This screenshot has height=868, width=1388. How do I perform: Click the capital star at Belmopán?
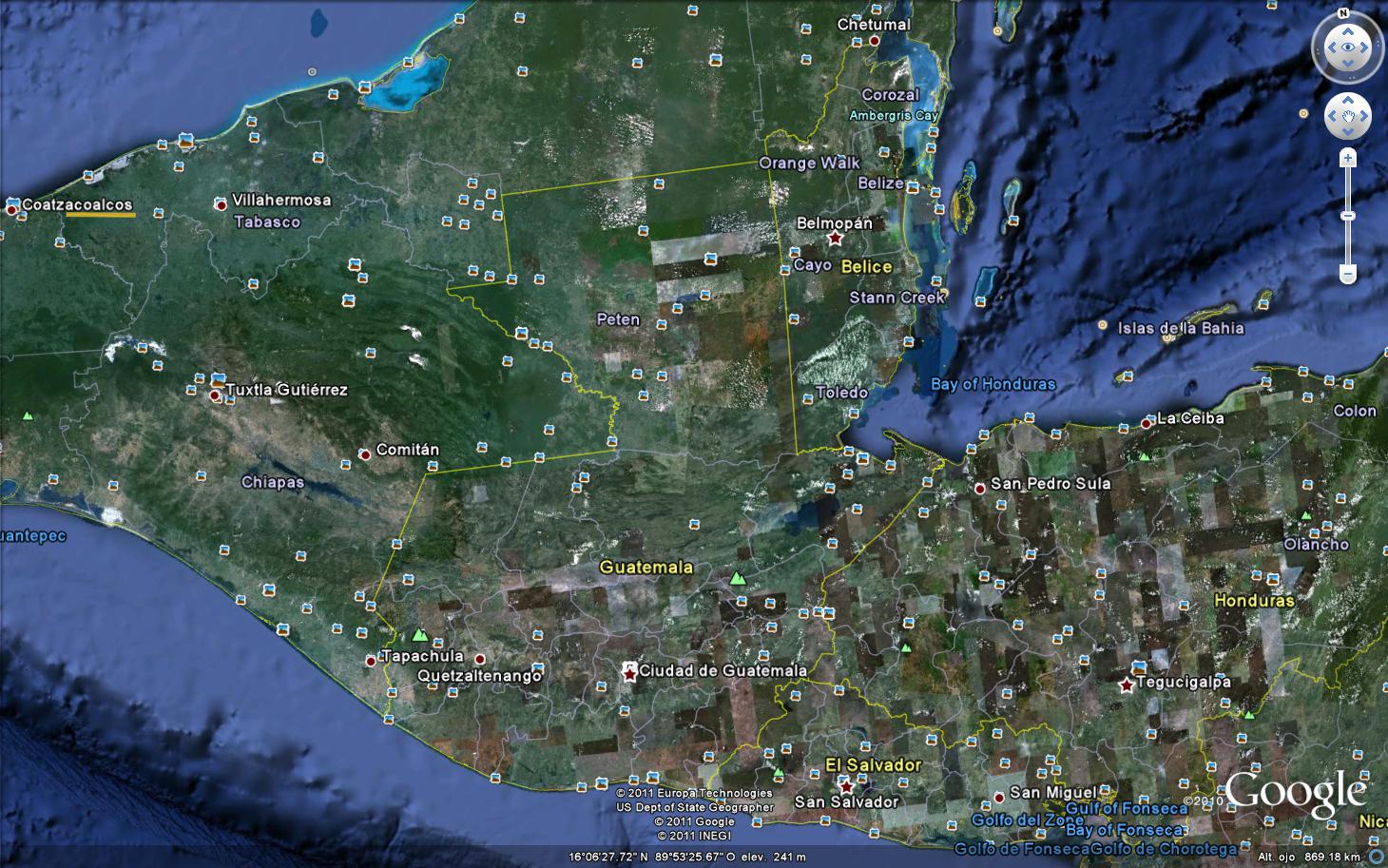click(x=836, y=238)
